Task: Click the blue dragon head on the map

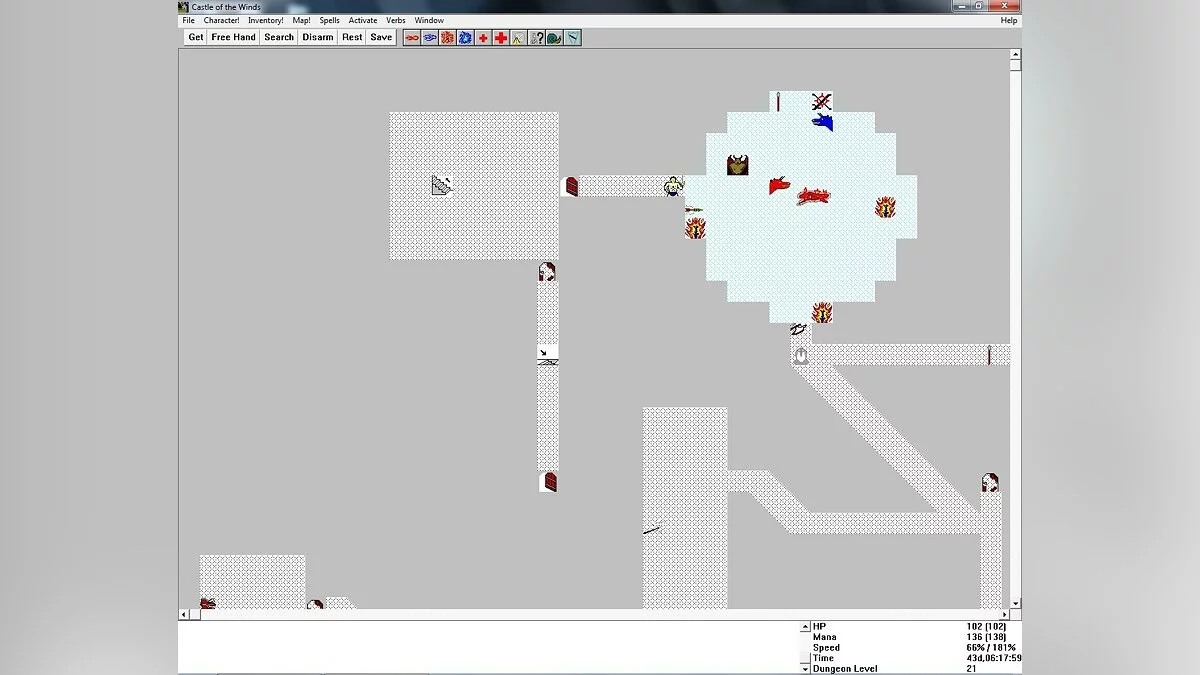Action: tap(822, 122)
